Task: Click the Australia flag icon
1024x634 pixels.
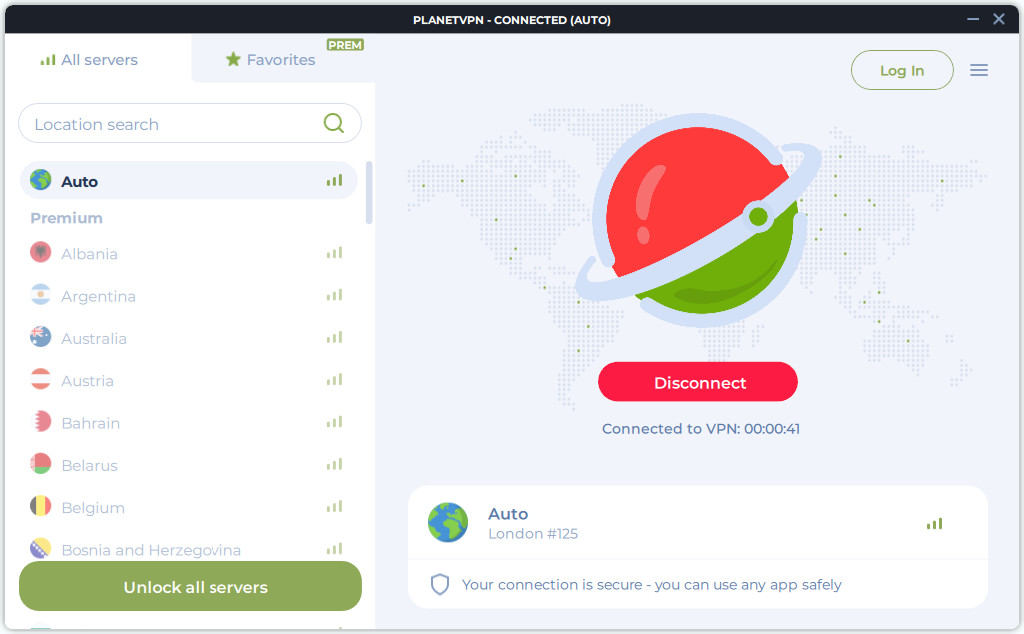Action: click(x=41, y=338)
